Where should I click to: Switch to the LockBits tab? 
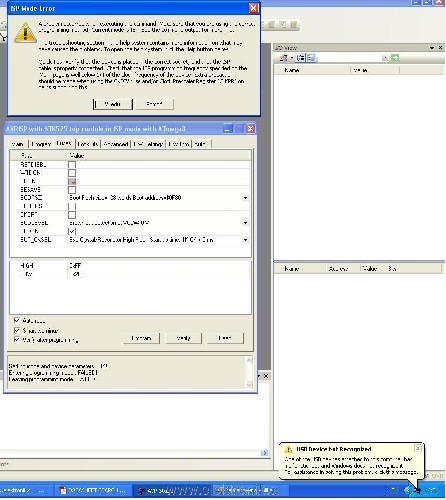88,144
